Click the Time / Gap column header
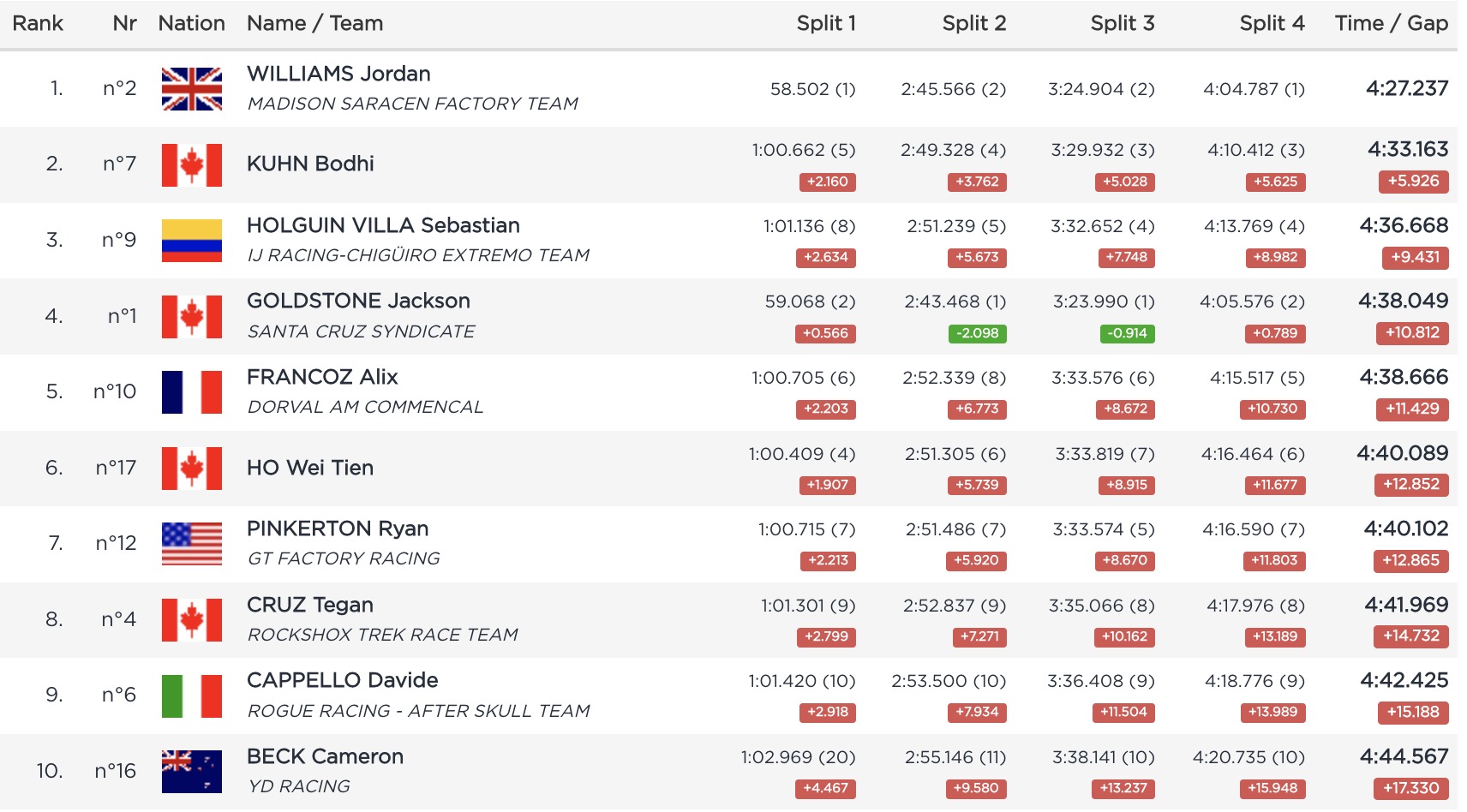Image resolution: width=1467 pixels, height=812 pixels. point(1391,23)
